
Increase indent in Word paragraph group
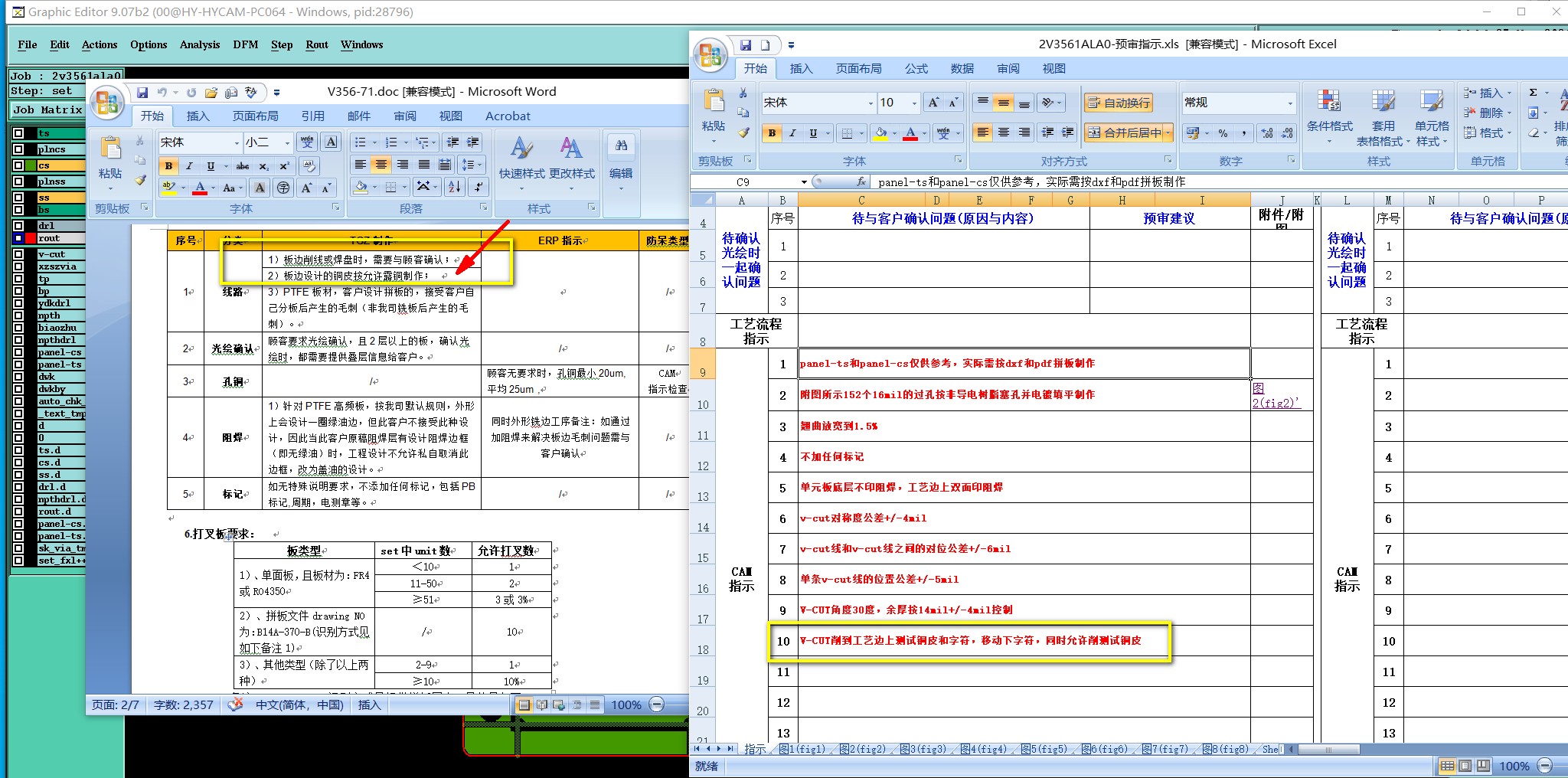click(x=474, y=142)
